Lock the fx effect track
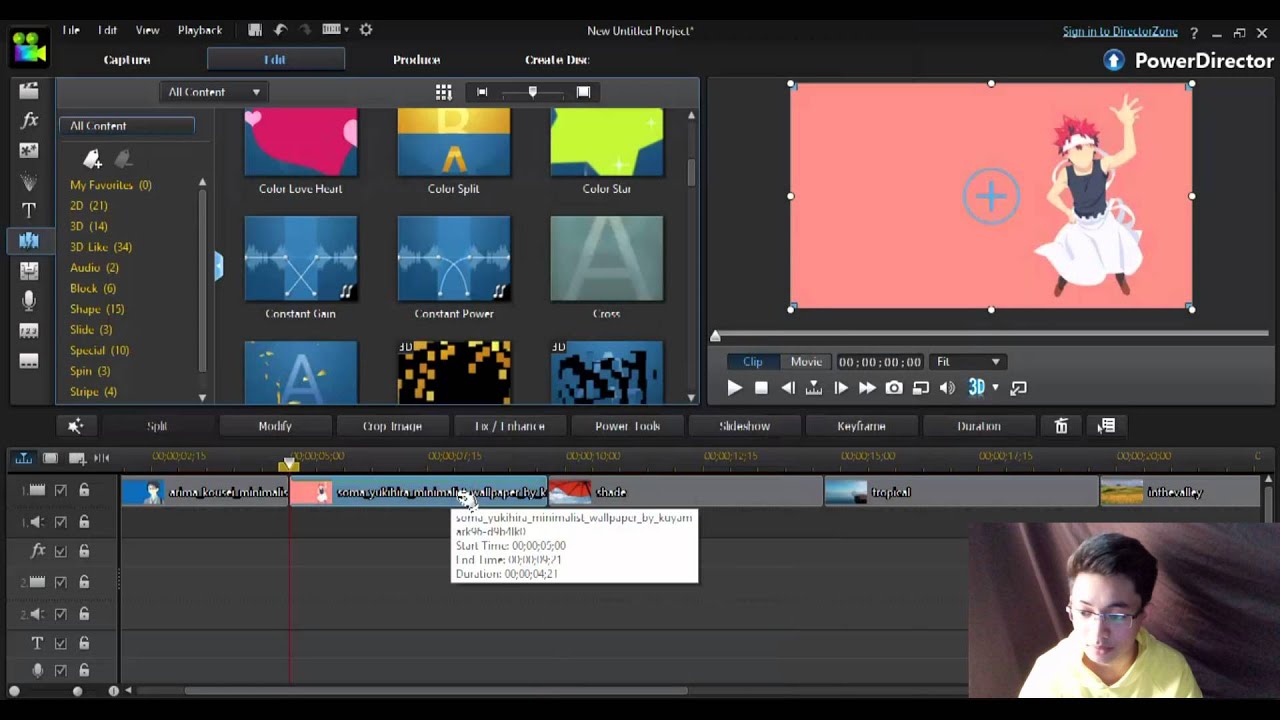Screen dimensions: 1280x720 pyautogui.click(x=84, y=551)
